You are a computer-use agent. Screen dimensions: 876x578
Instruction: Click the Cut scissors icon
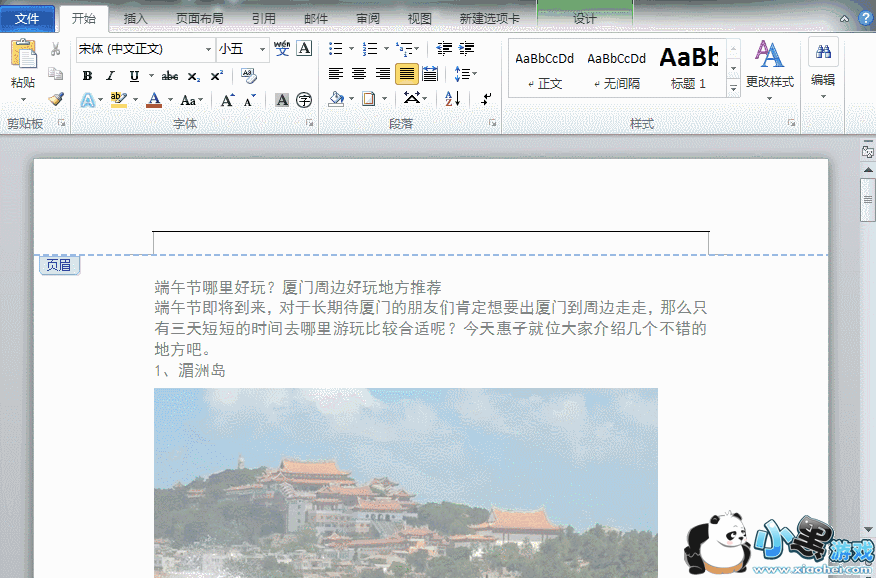coord(56,50)
